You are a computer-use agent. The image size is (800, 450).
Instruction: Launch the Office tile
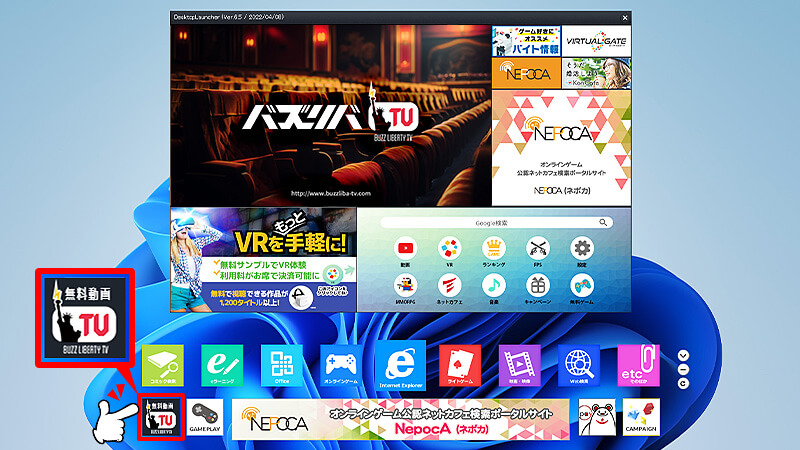(282, 365)
